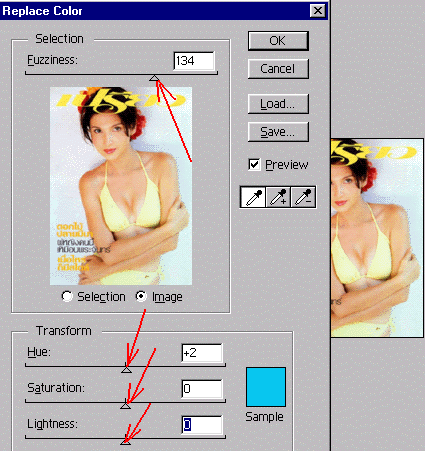425x451 pixels.
Task: Choose the Image radio button
Action: [x=141, y=296]
